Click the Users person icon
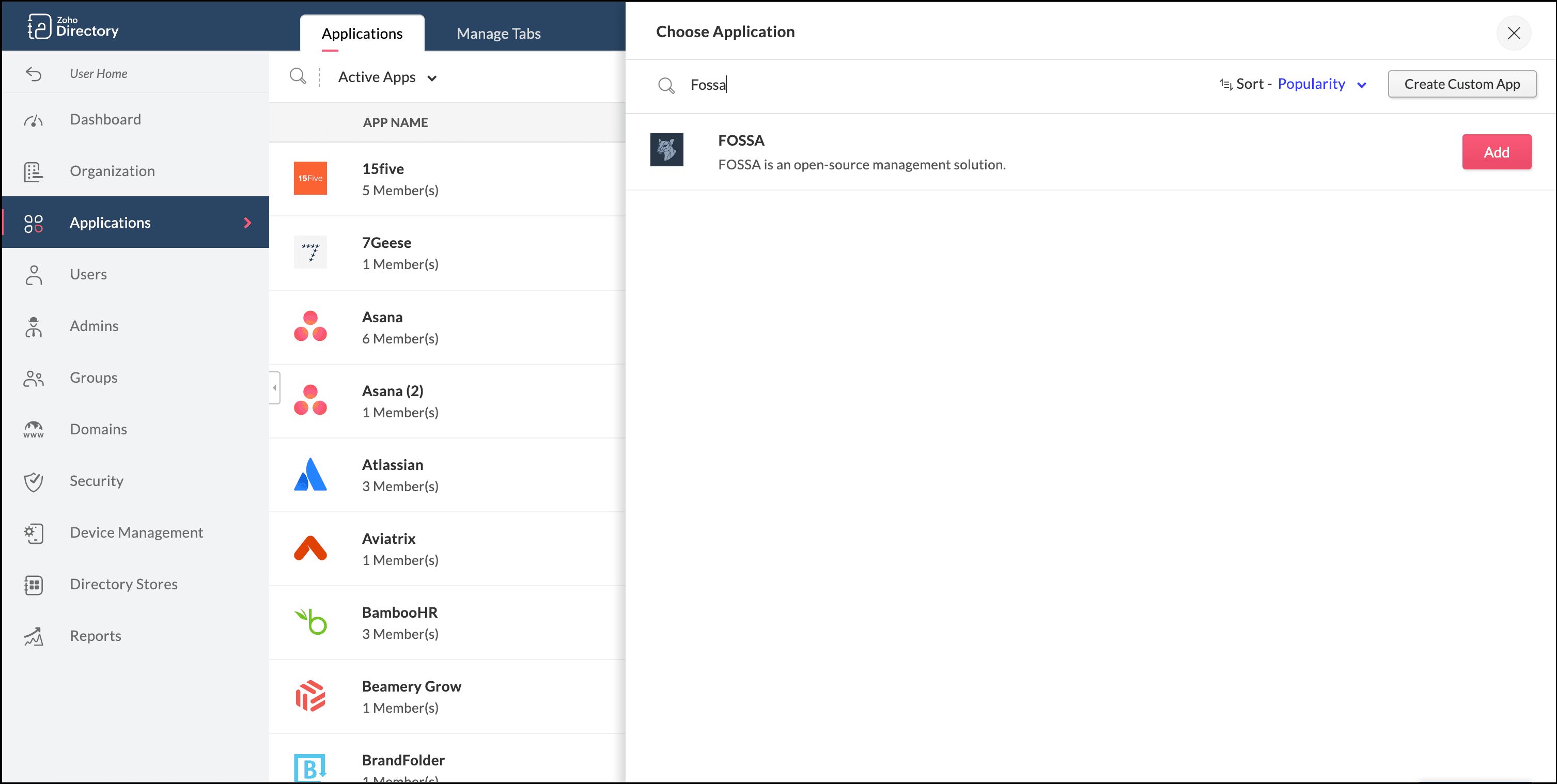This screenshot has width=1557, height=784. click(34, 275)
